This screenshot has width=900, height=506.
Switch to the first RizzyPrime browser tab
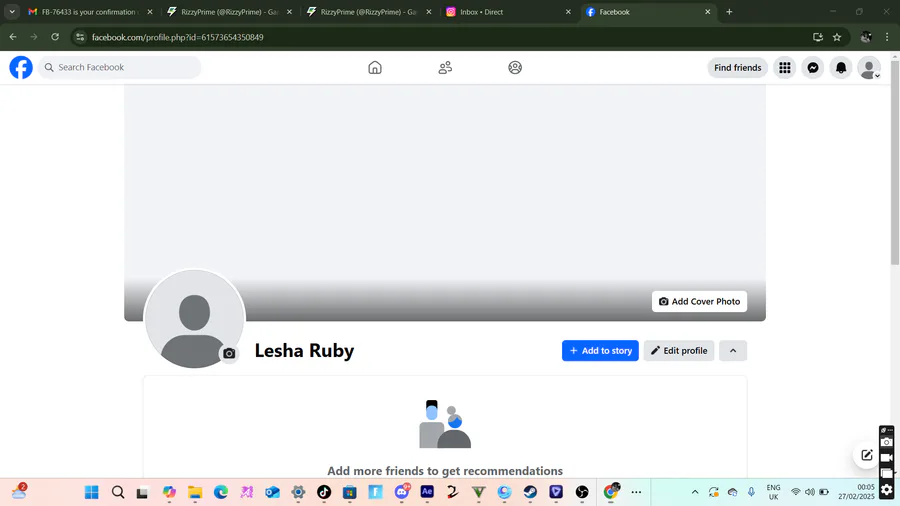pyautogui.click(x=229, y=11)
